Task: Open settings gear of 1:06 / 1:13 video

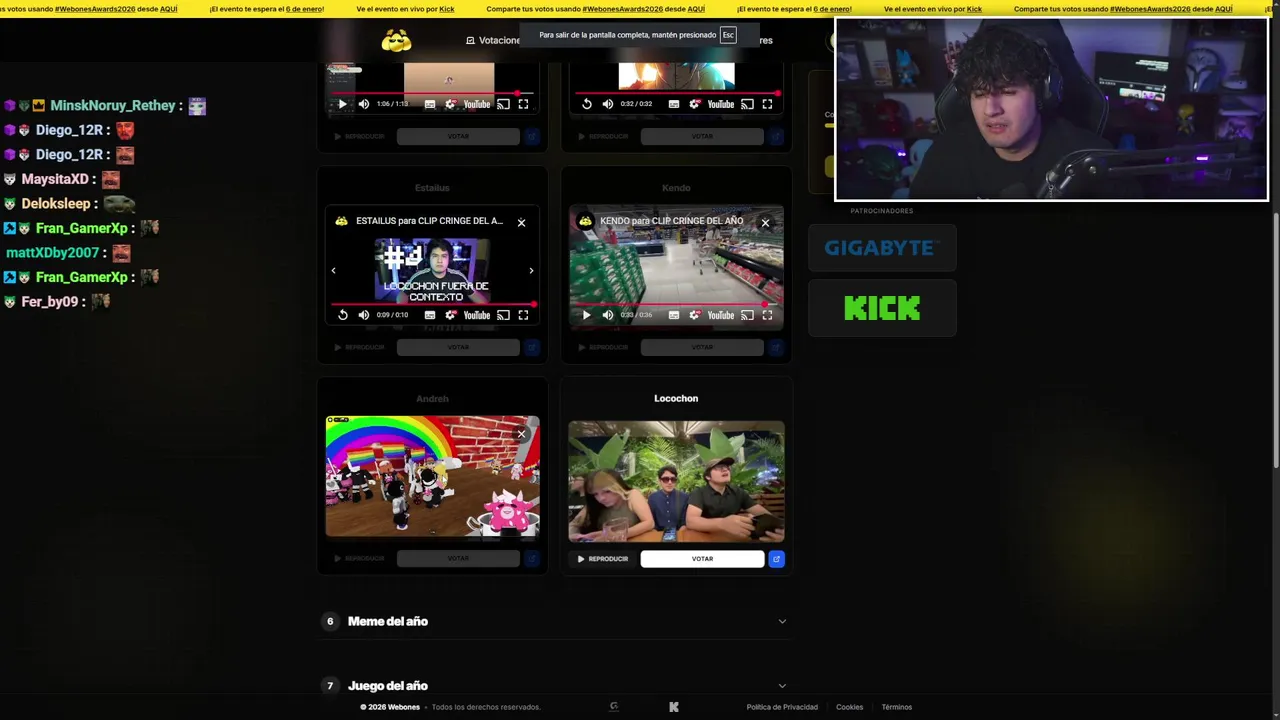Action: [x=451, y=104]
